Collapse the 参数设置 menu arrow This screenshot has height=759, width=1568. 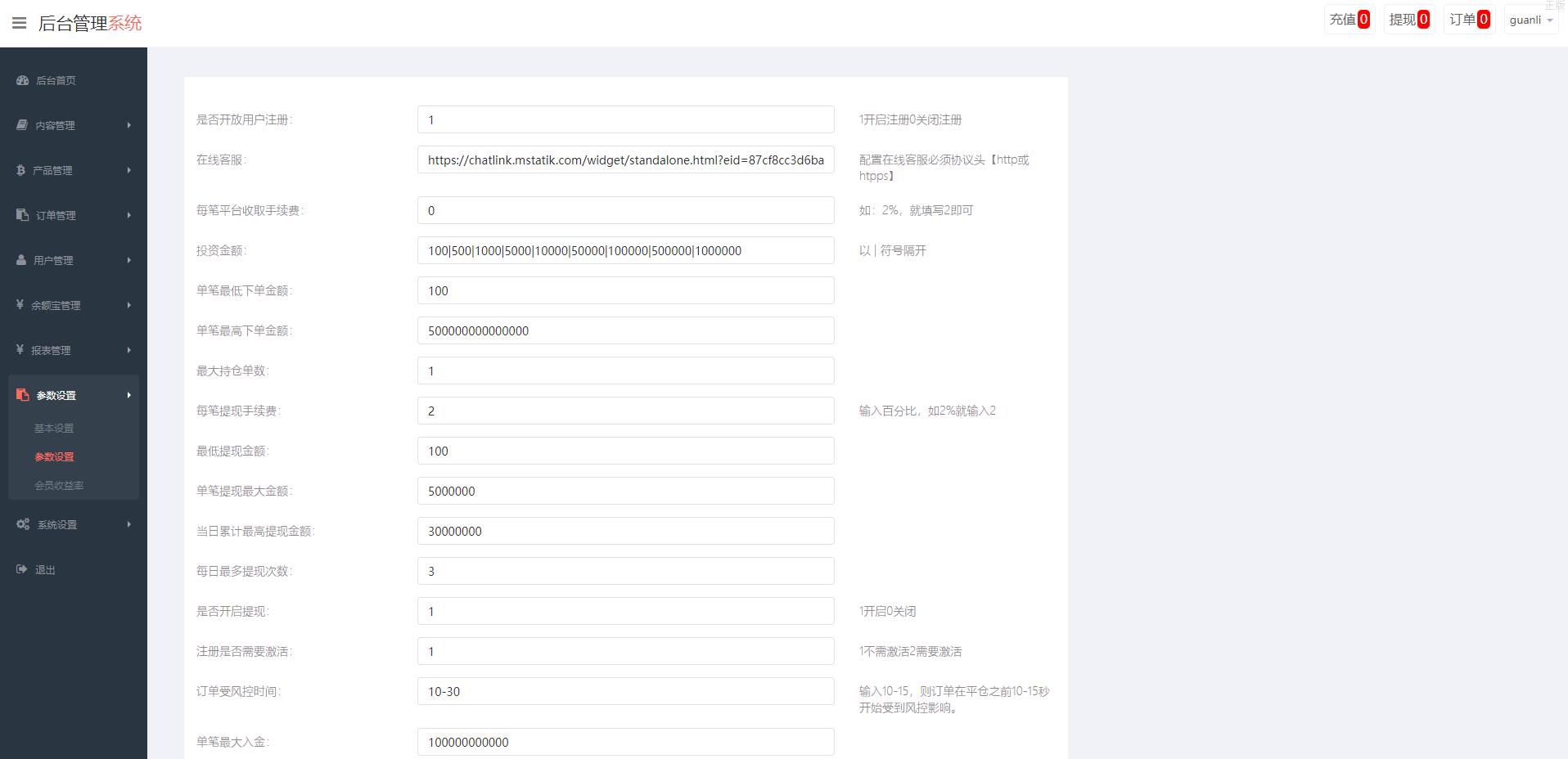point(128,395)
